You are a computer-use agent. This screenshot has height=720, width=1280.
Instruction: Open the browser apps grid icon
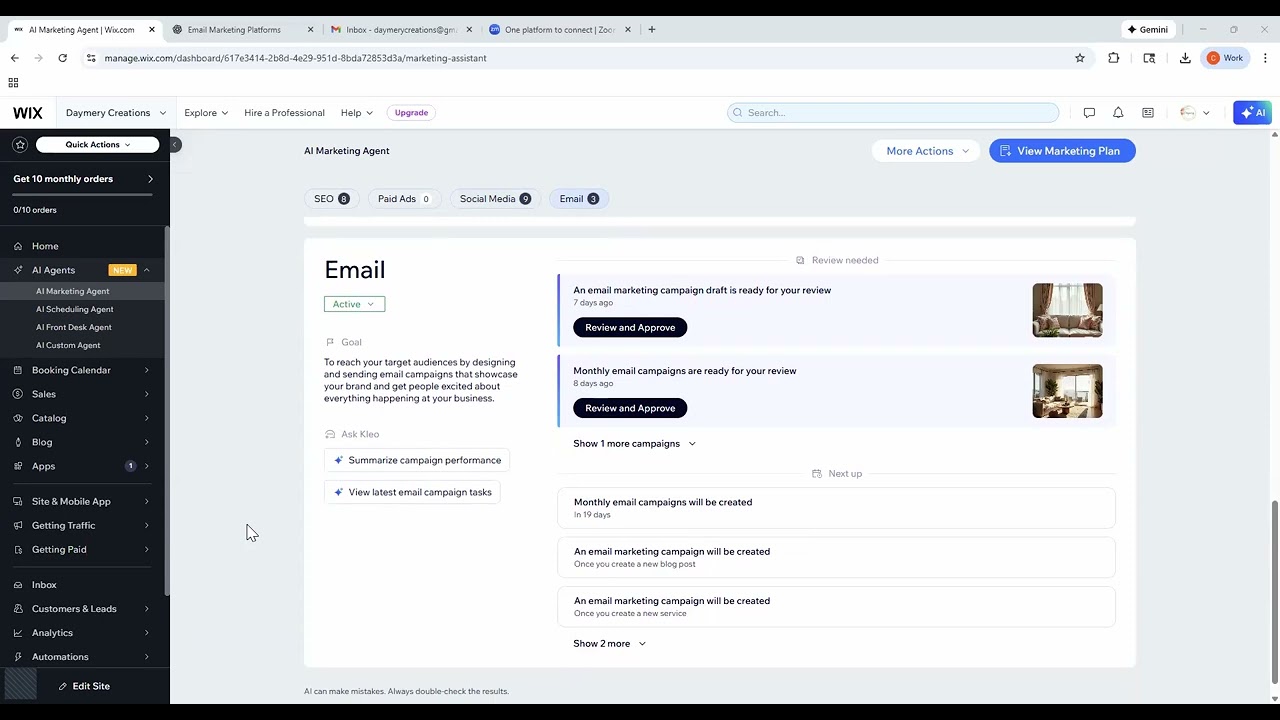tap(13, 83)
